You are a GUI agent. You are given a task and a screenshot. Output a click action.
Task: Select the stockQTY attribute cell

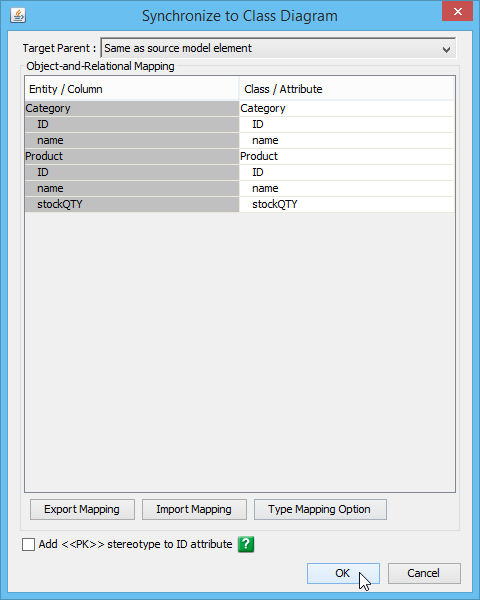(347, 204)
